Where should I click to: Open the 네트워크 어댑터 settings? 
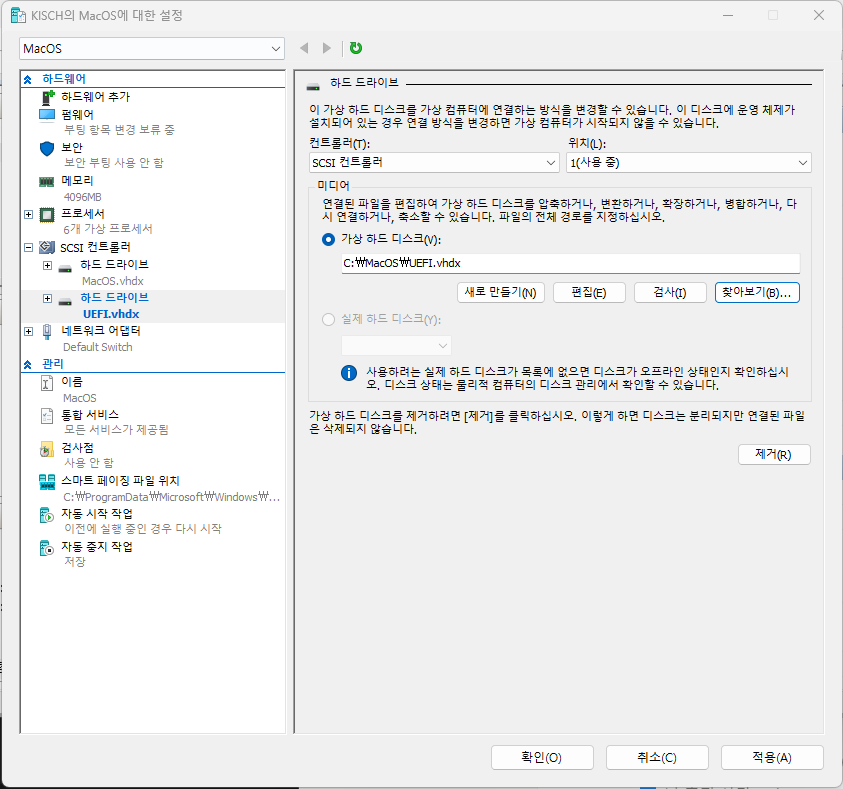(102, 330)
